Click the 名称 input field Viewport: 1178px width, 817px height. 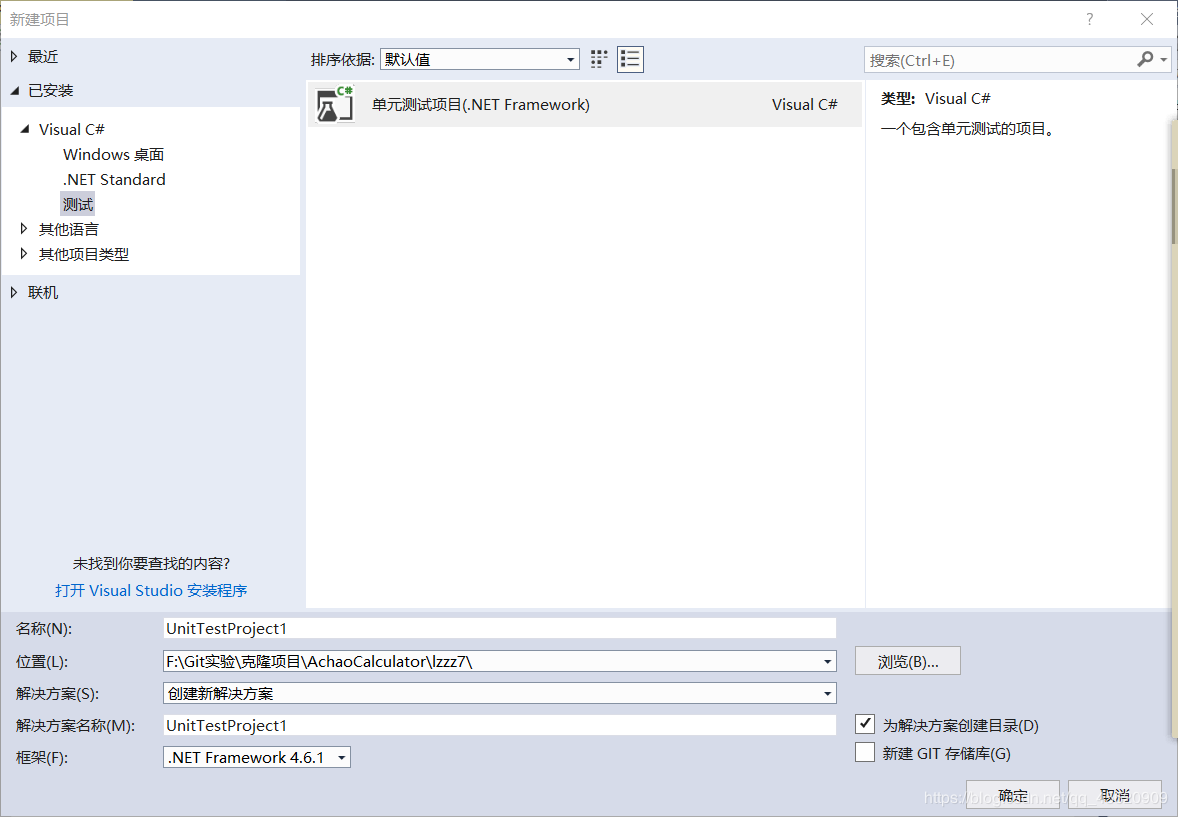(500, 628)
